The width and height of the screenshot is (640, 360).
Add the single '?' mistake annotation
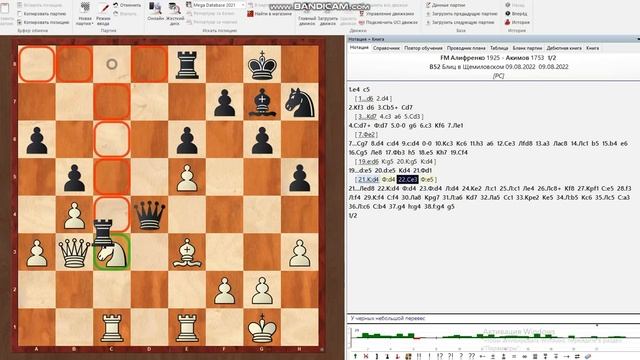click(x=461, y=356)
